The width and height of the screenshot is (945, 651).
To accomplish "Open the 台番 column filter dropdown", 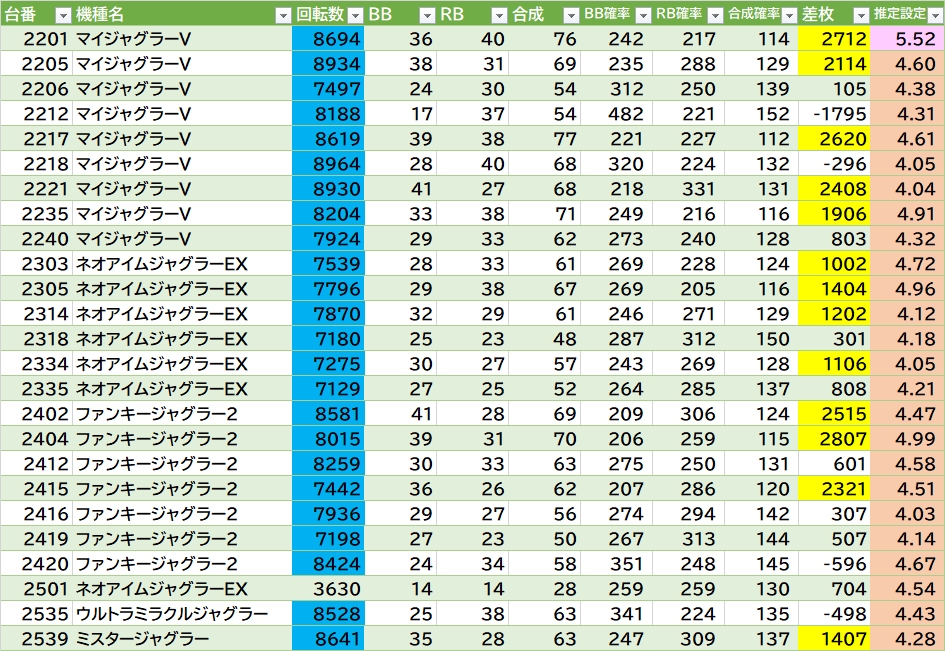I will [63, 16].
